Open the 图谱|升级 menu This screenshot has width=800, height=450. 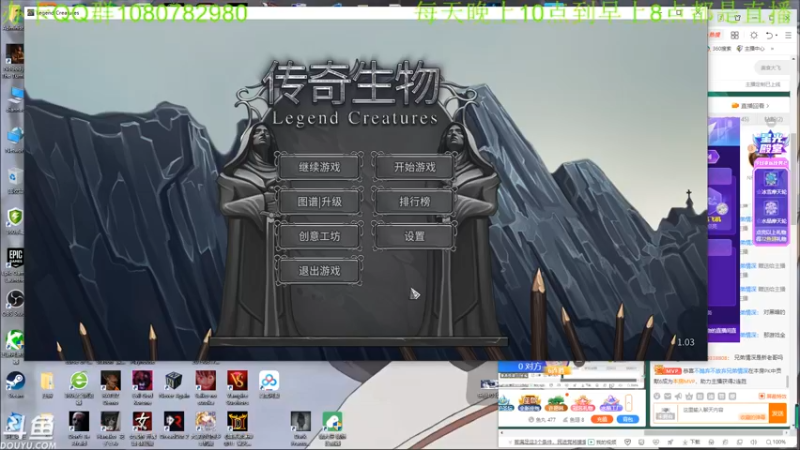(x=319, y=202)
